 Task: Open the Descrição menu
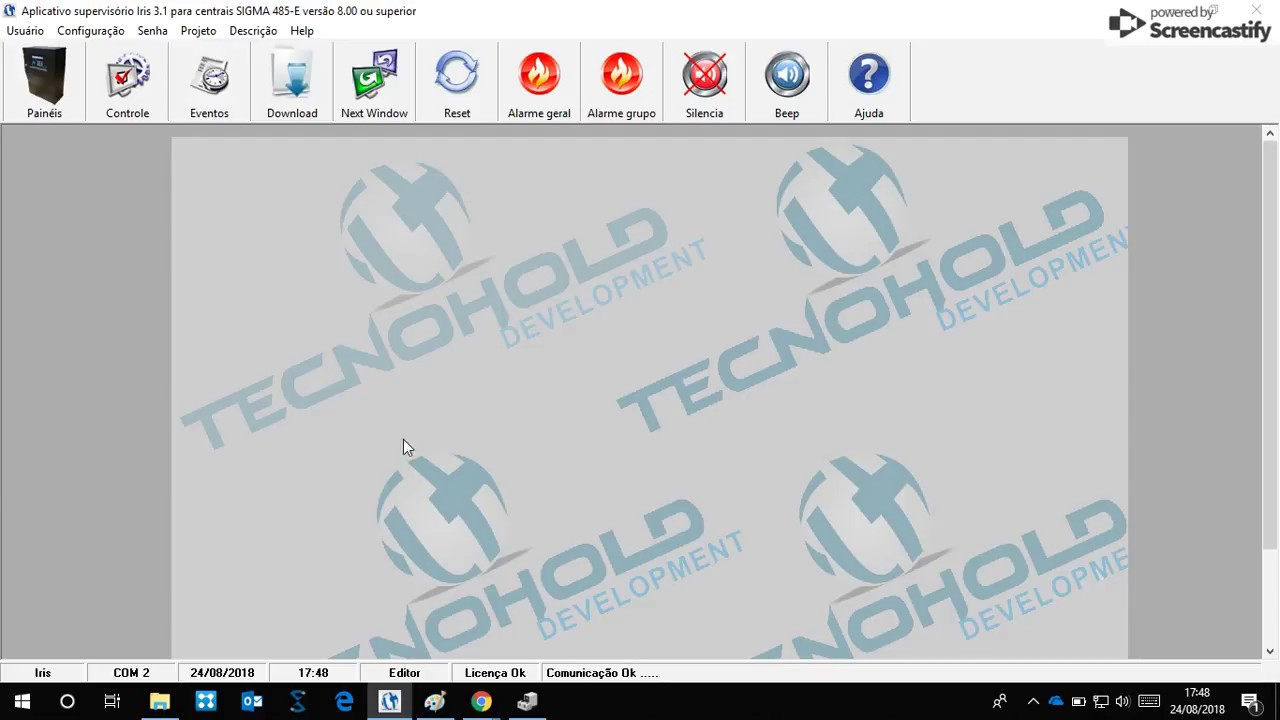pos(253,31)
